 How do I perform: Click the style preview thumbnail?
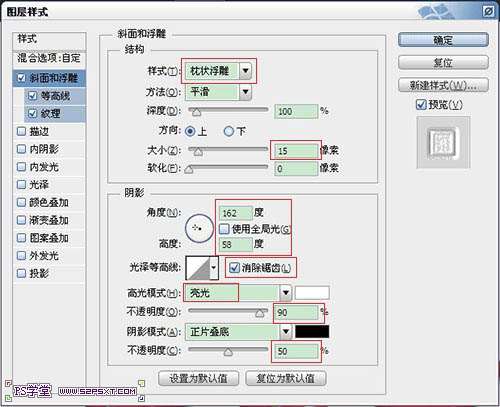[x=443, y=143]
